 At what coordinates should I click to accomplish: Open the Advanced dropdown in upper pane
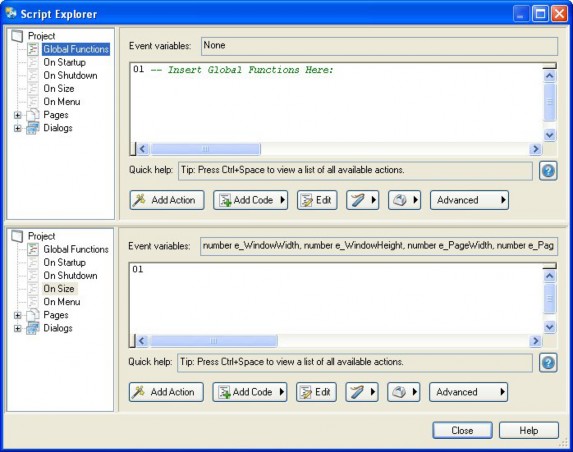click(470, 200)
